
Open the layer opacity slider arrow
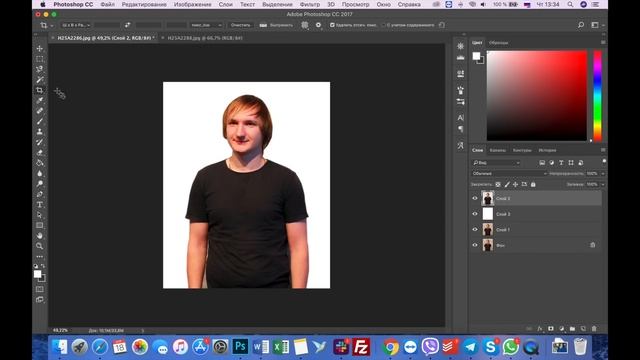(x=603, y=173)
